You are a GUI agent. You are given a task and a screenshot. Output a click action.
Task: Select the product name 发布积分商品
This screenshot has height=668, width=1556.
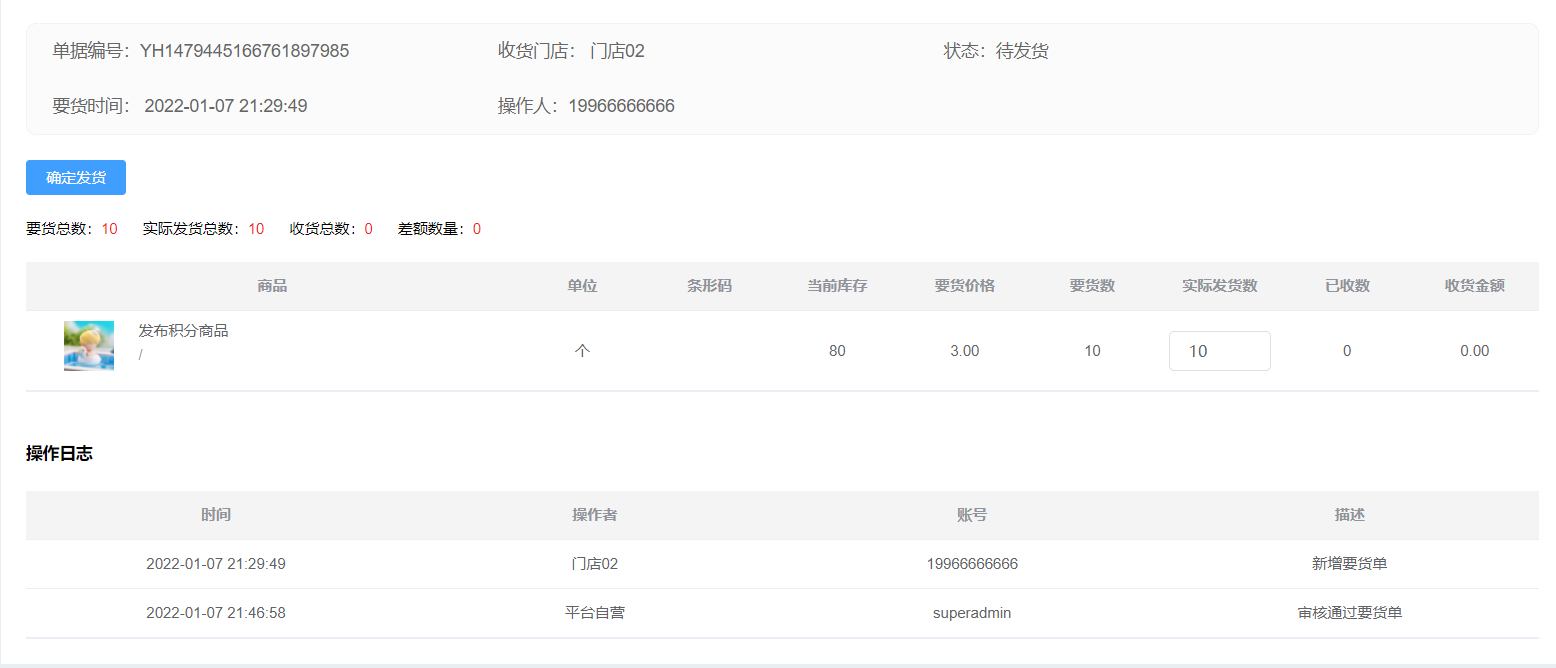click(x=183, y=331)
